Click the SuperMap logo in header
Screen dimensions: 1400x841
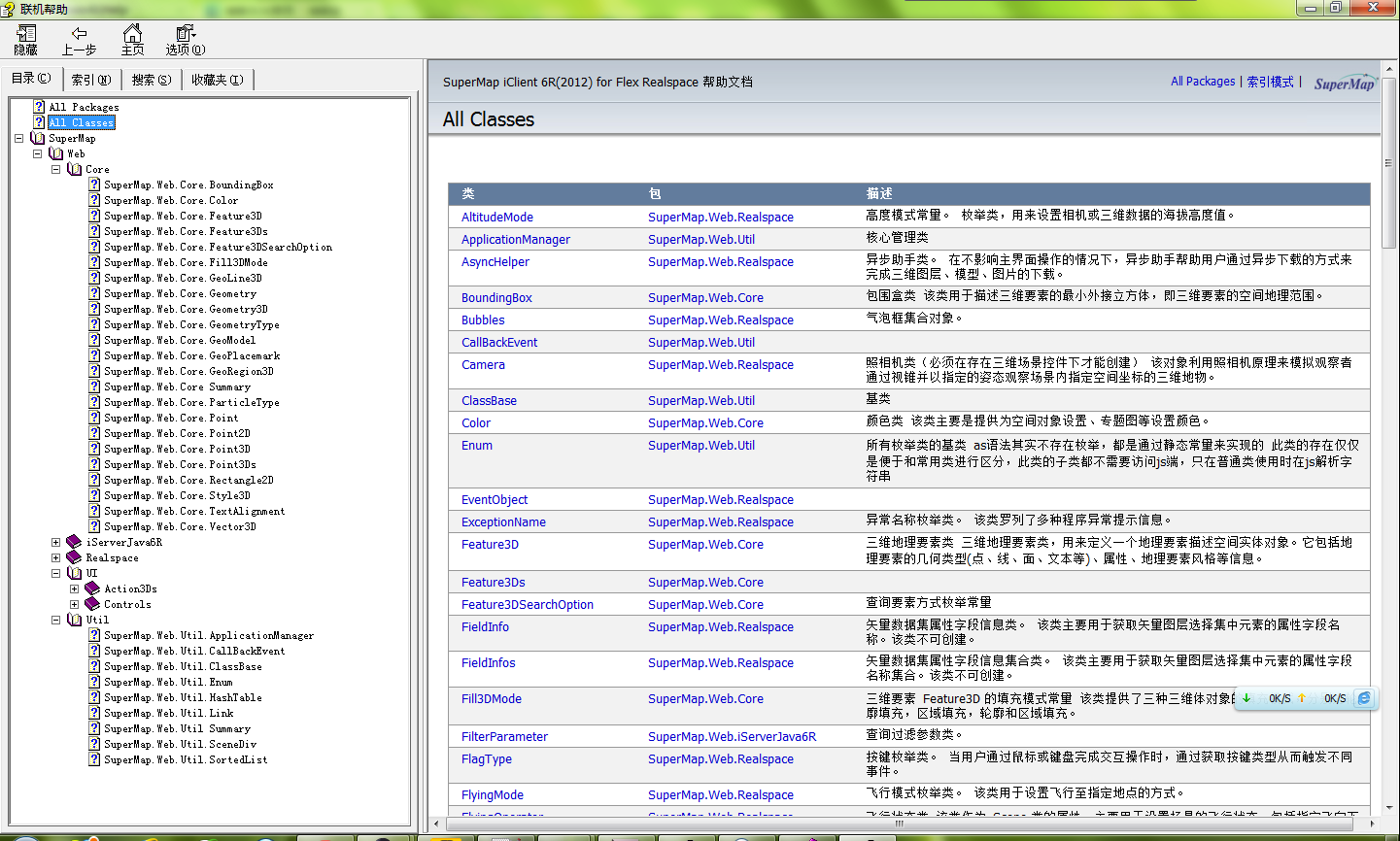[x=1345, y=84]
